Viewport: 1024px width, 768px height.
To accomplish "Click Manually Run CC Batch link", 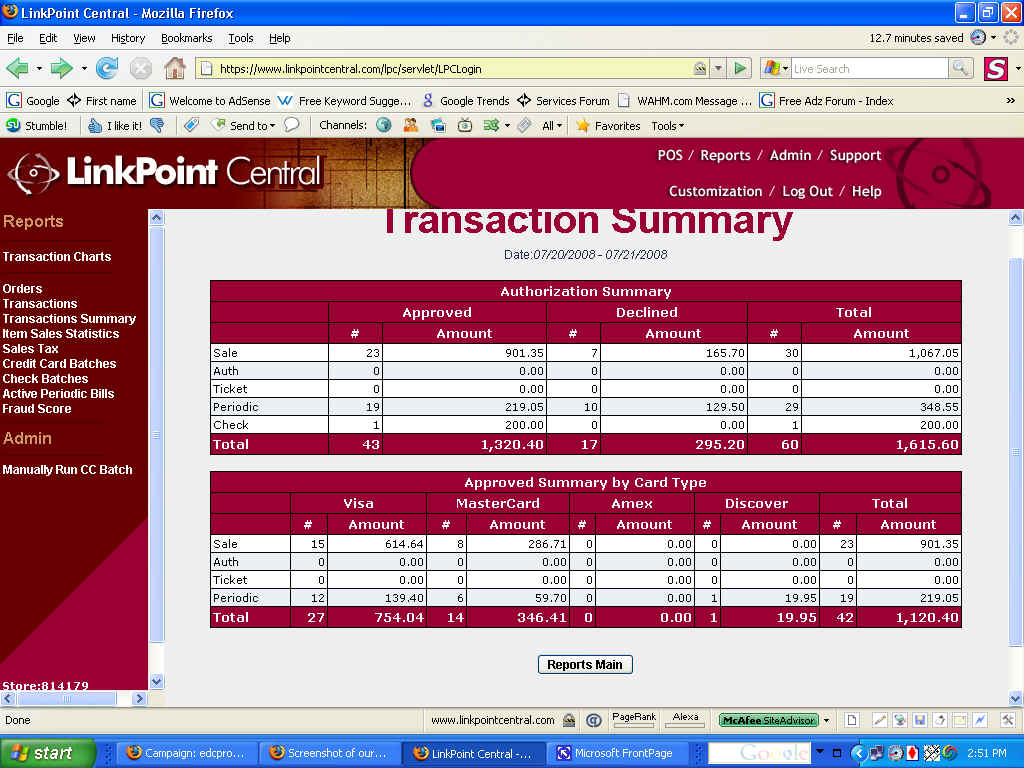I will pos(67,469).
